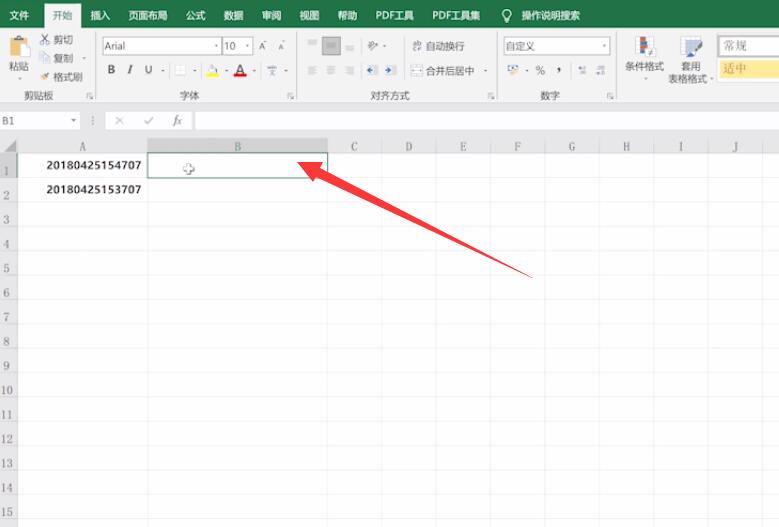Open text orientation tool

373,46
